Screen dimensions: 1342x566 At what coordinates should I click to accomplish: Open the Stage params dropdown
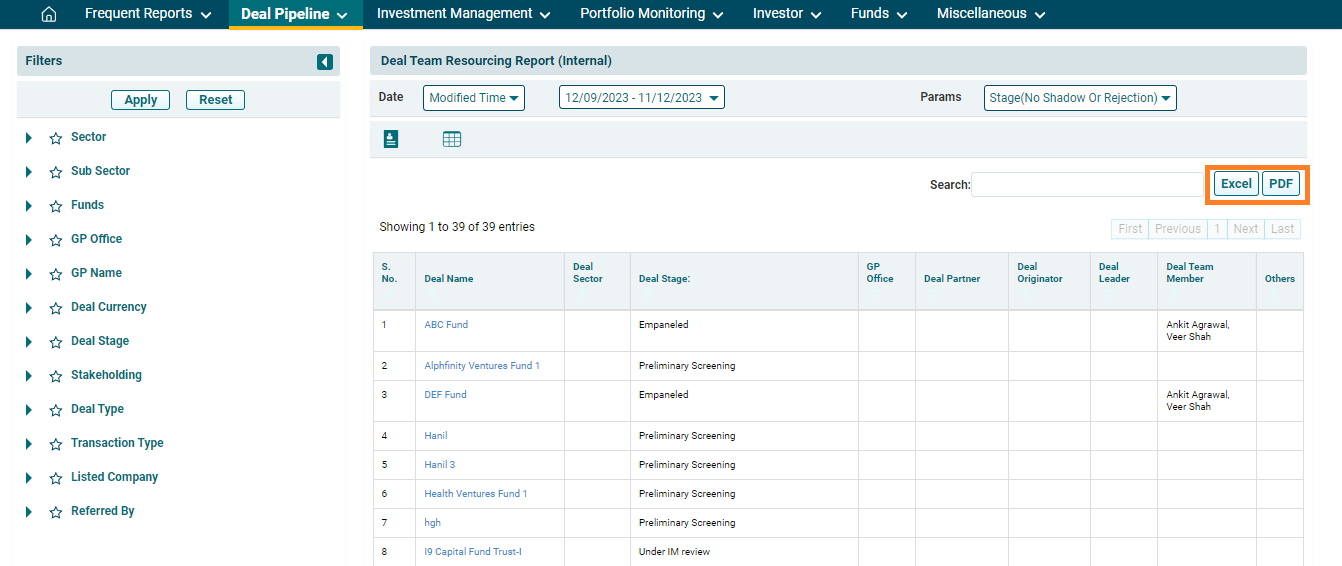point(1080,98)
